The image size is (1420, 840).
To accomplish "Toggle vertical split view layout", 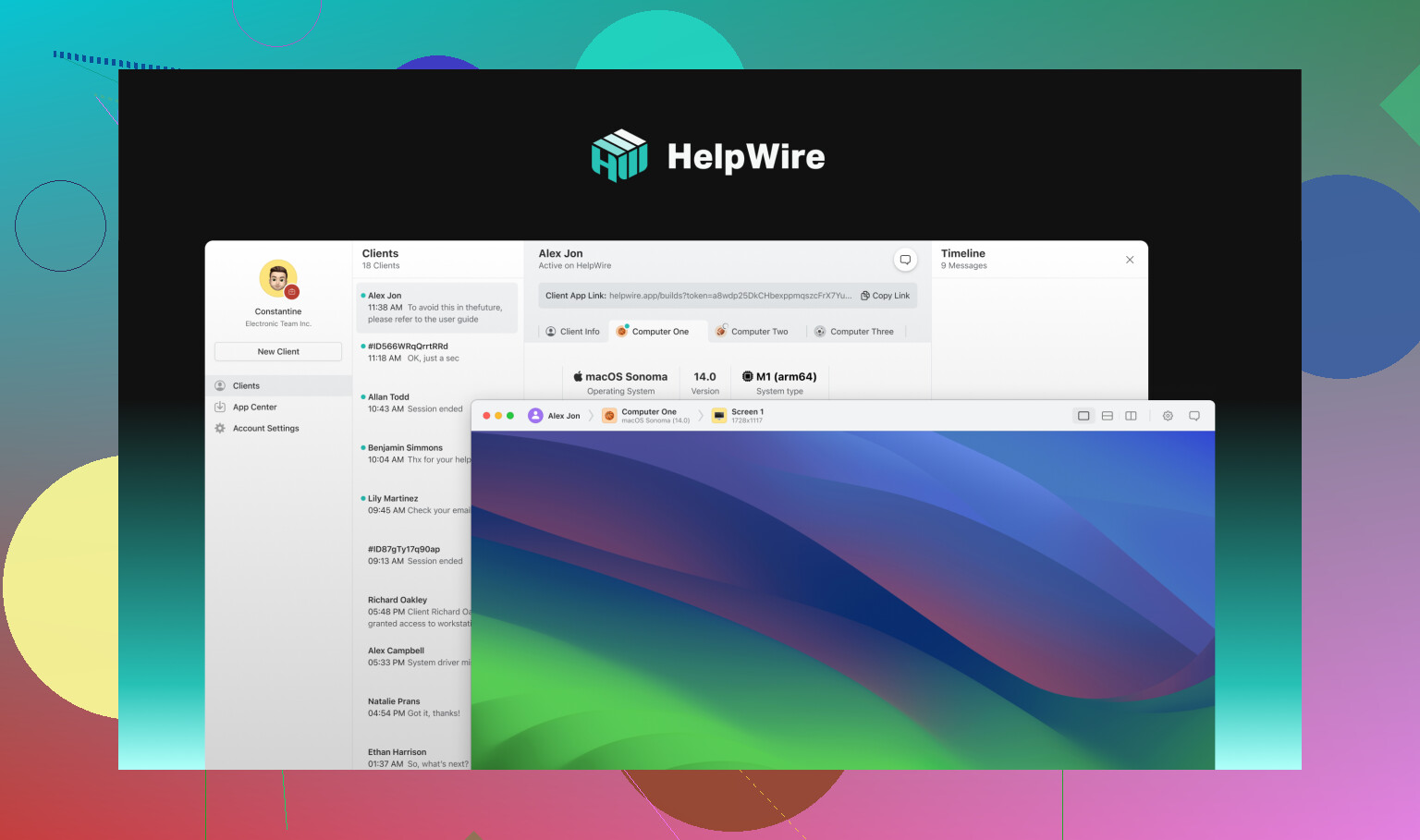I will 1131,416.
